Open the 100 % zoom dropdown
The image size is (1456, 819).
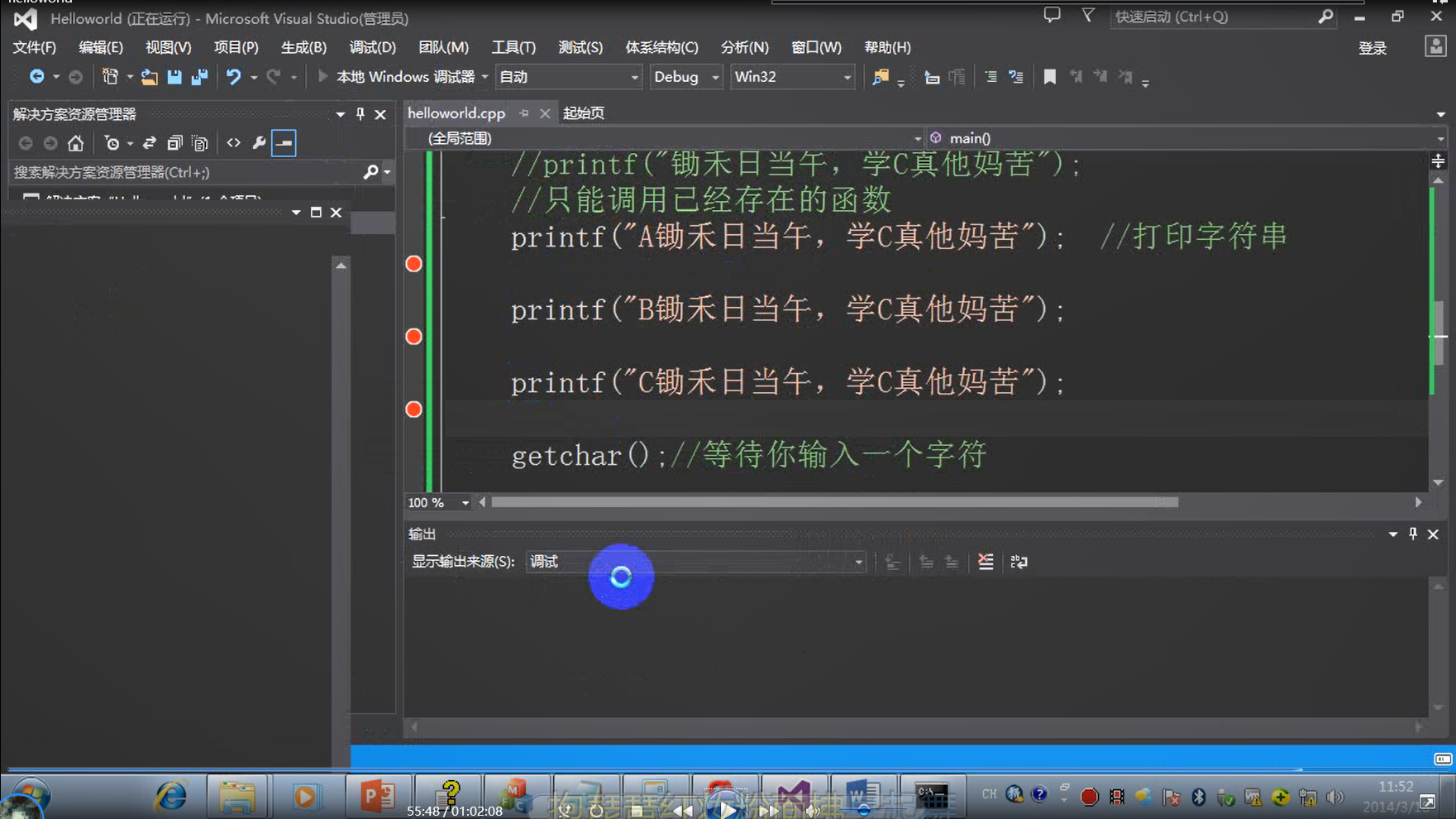(438, 502)
